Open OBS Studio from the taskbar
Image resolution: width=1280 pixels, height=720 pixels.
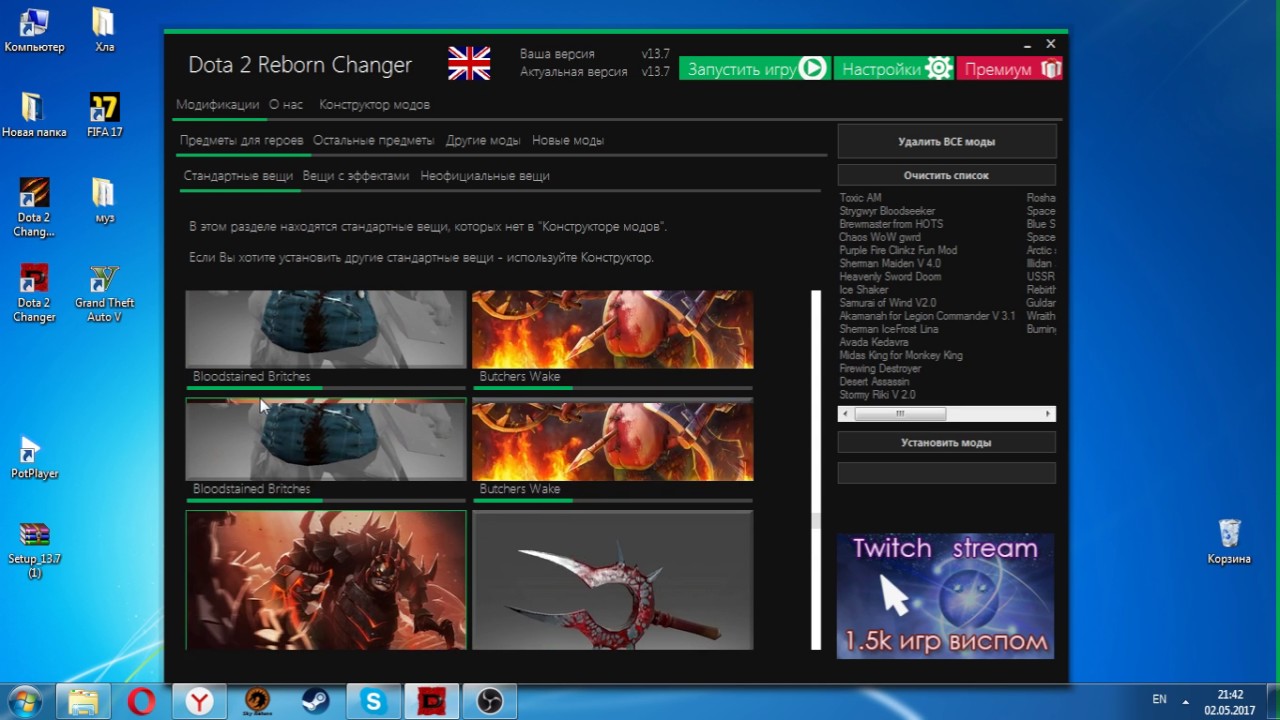tap(490, 701)
